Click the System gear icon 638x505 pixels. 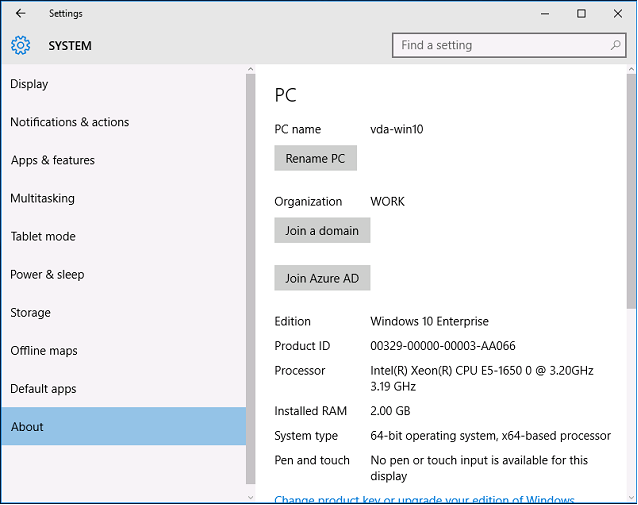pyautogui.click(x=21, y=46)
